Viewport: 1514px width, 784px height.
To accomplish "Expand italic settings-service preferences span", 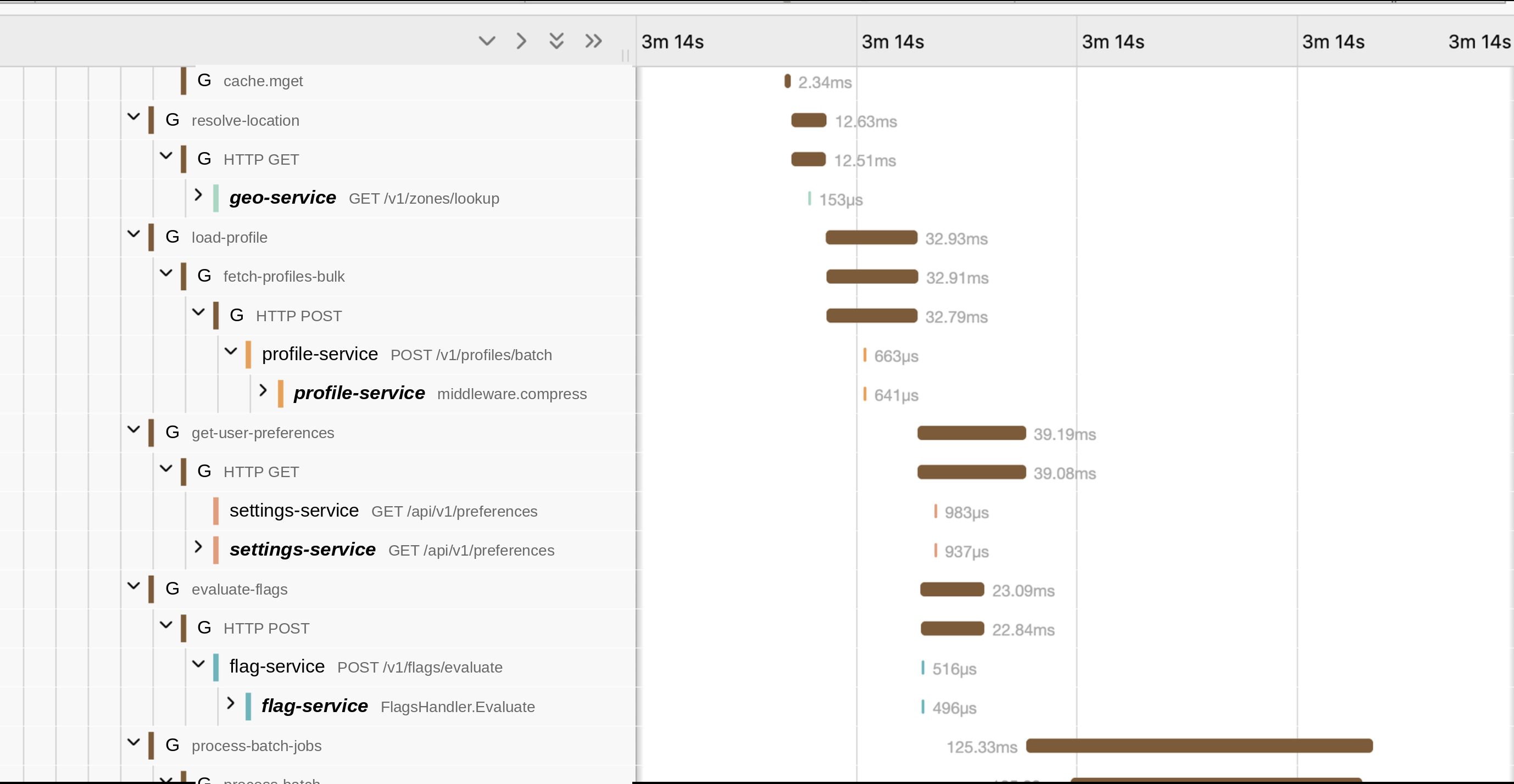I will 199,547.
